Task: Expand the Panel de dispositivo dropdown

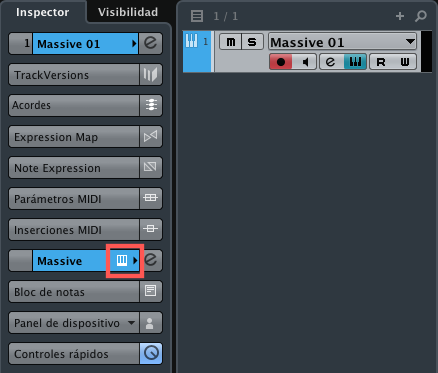Action: (131, 323)
